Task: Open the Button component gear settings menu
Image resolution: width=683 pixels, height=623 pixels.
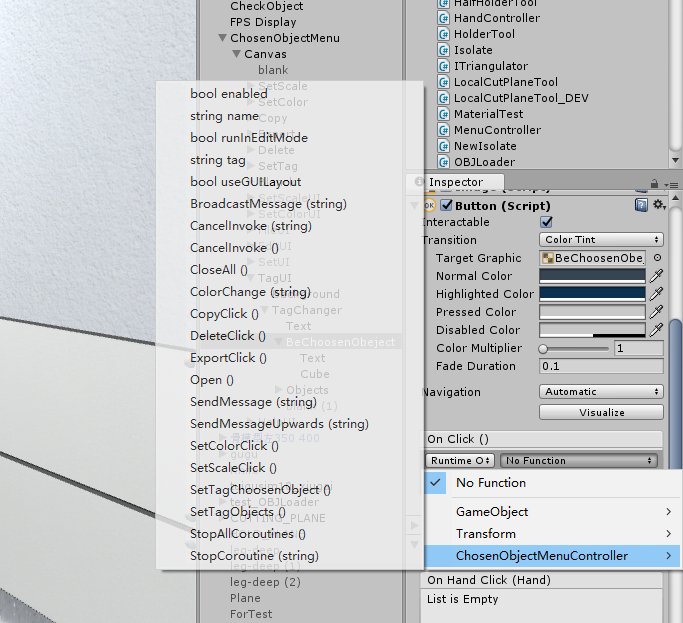Action: (x=659, y=205)
